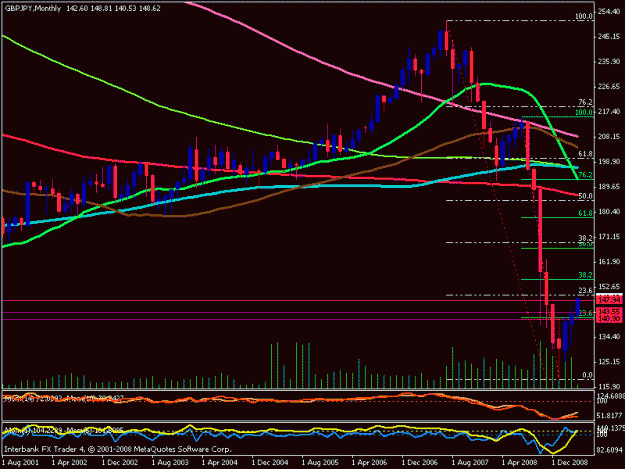Select the 1 Dec 2004 date label

point(270,463)
